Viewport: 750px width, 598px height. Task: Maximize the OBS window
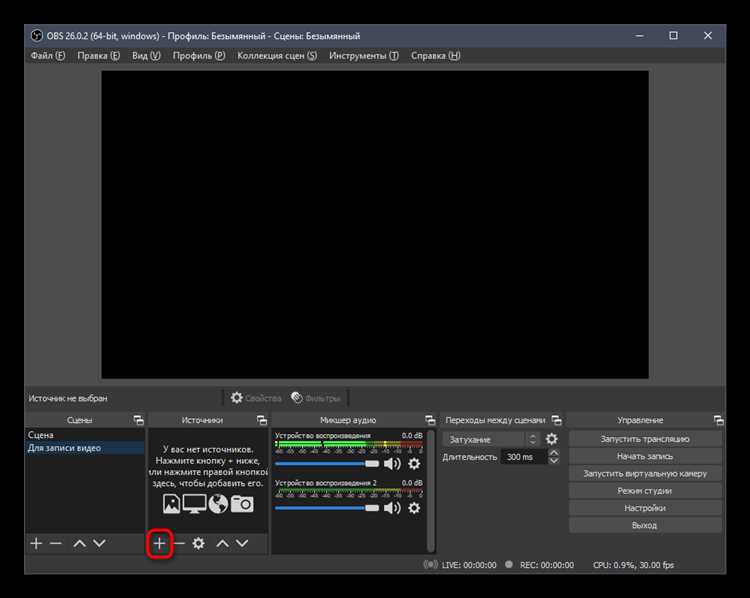point(673,35)
